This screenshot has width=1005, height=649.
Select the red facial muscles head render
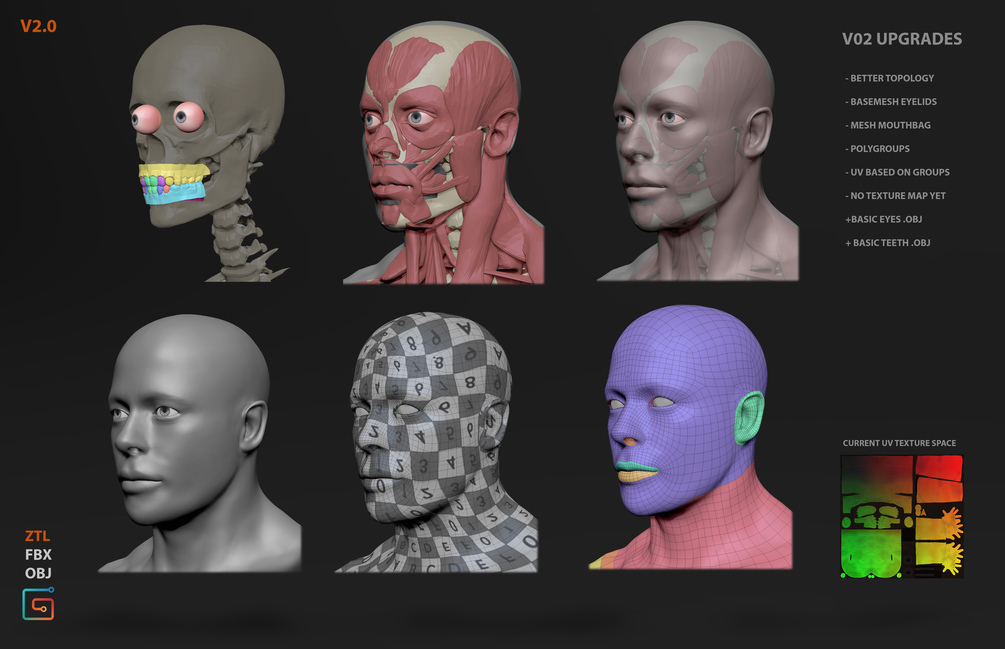(444, 153)
